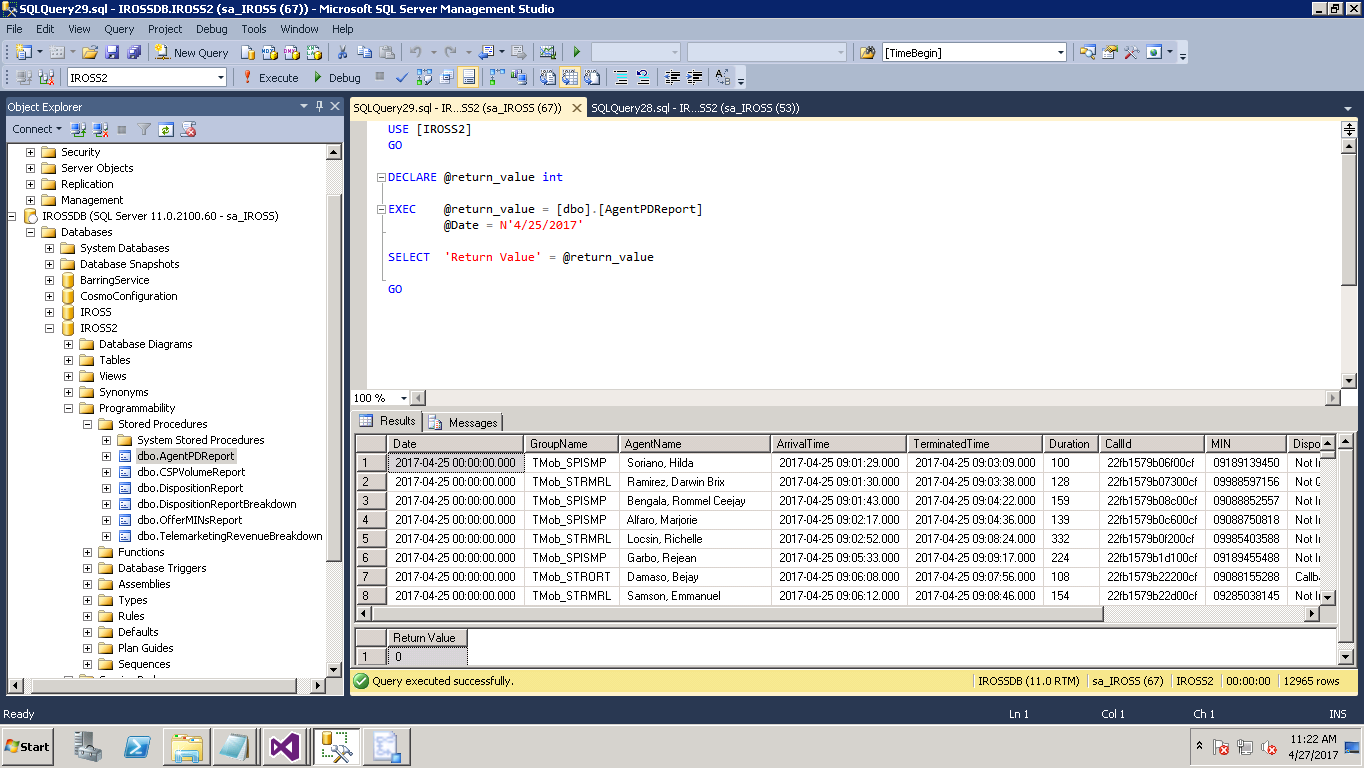This screenshot has height=768, width=1364.
Task: Expand the Security folder node
Action: (31, 152)
